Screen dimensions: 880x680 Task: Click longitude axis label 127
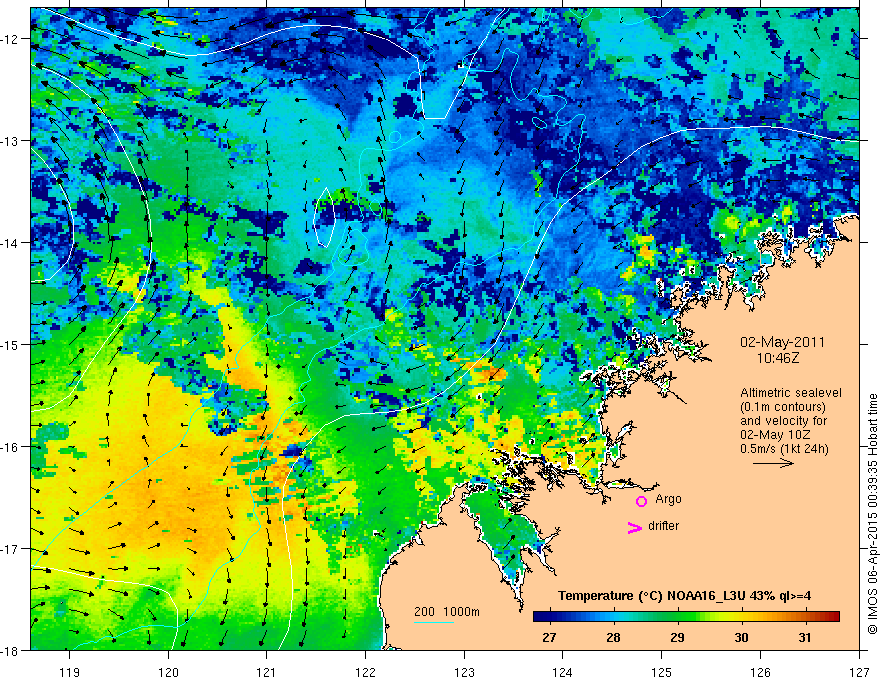[859, 673]
